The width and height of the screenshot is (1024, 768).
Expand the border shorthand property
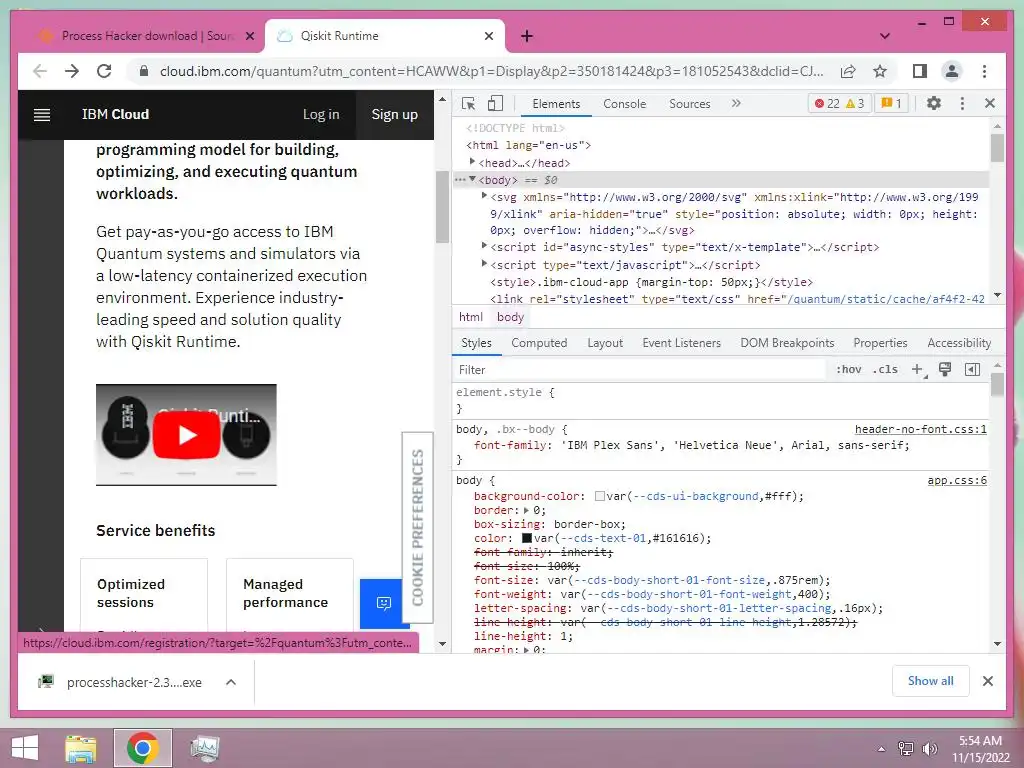click(526, 511)
